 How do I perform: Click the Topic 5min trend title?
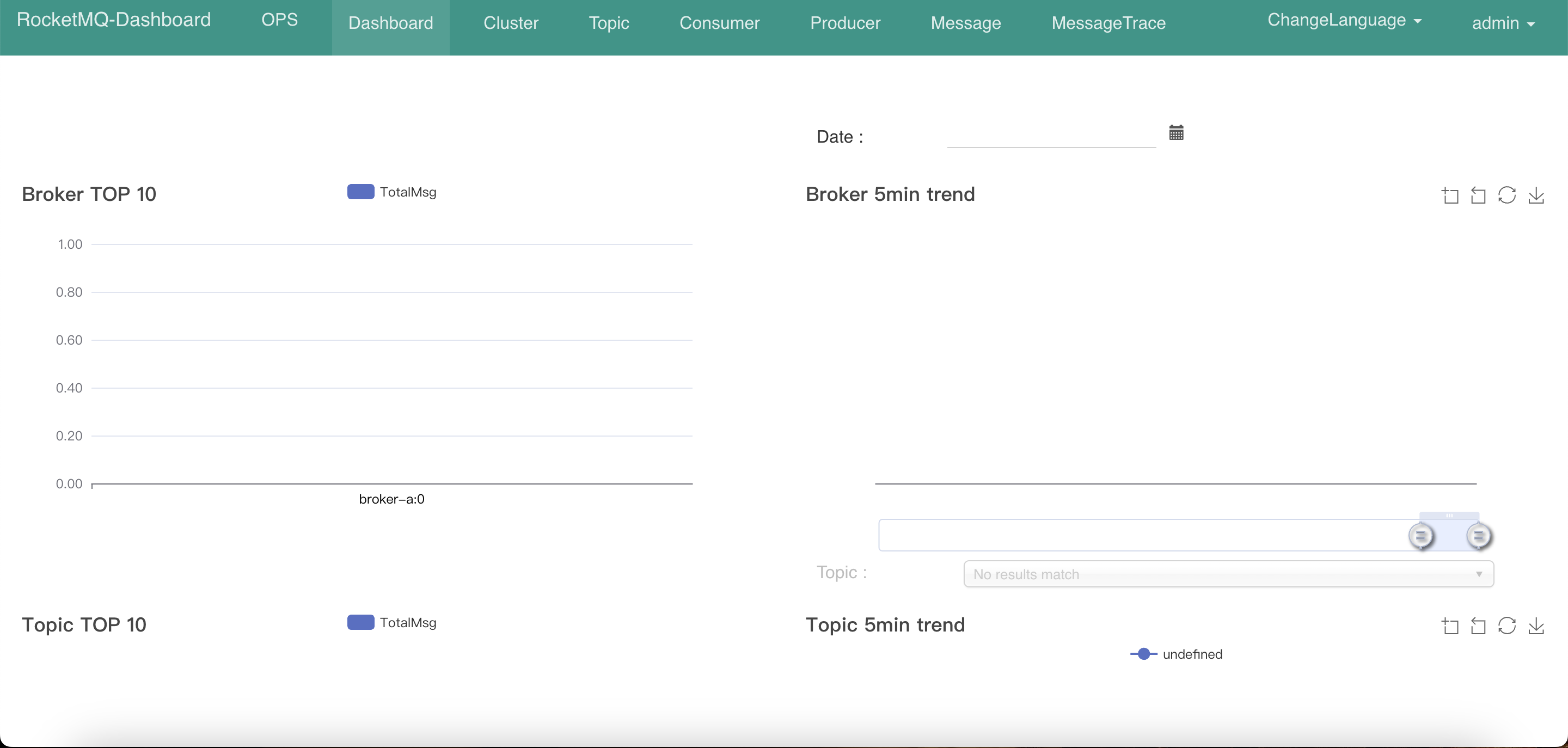(885, 624)
